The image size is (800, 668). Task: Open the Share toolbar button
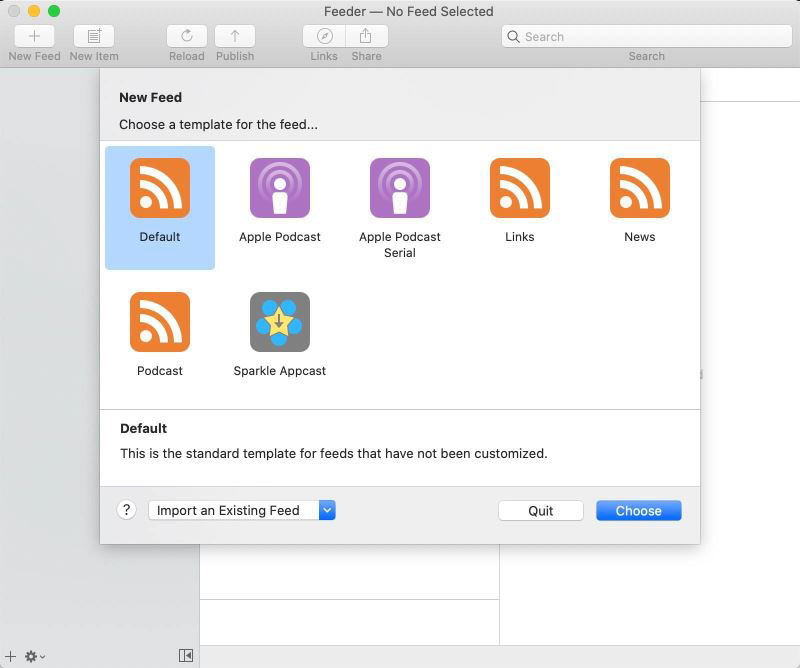(367, 36)
